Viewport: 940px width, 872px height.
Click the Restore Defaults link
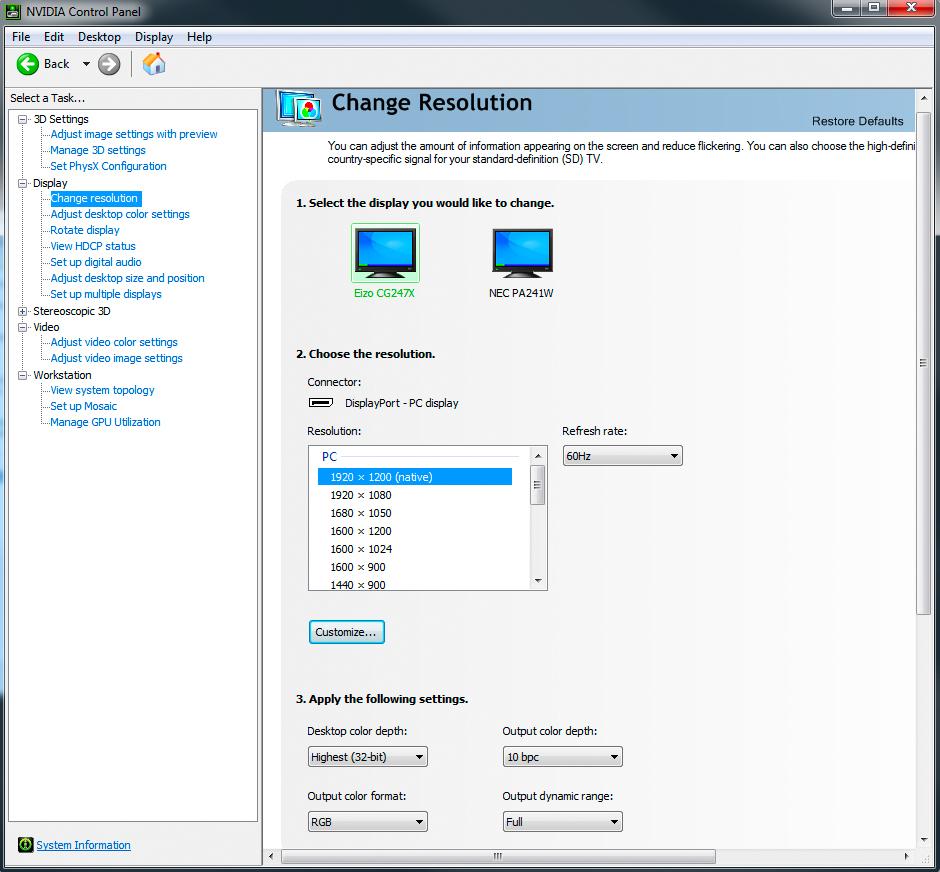tap(857, 121)
